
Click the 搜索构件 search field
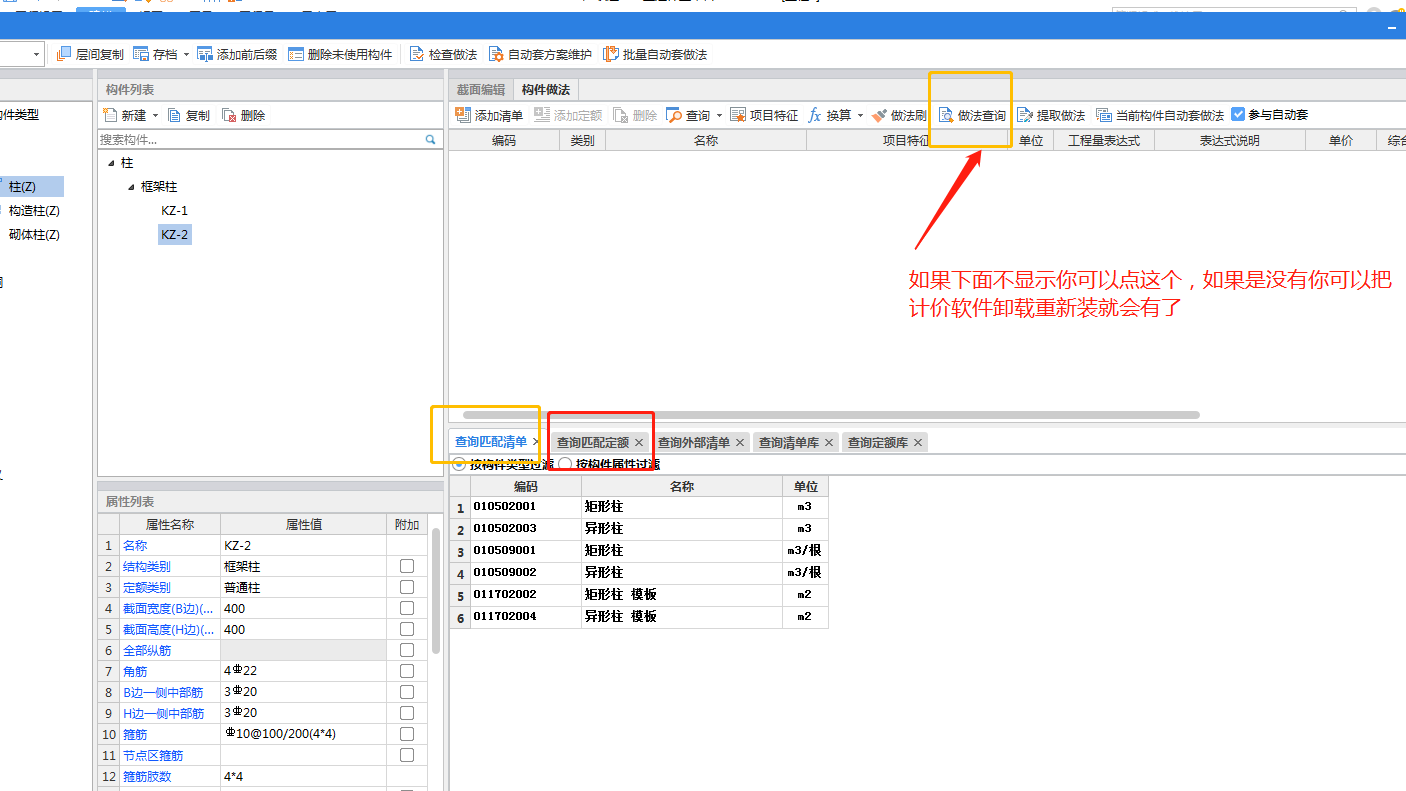point(261,140)
